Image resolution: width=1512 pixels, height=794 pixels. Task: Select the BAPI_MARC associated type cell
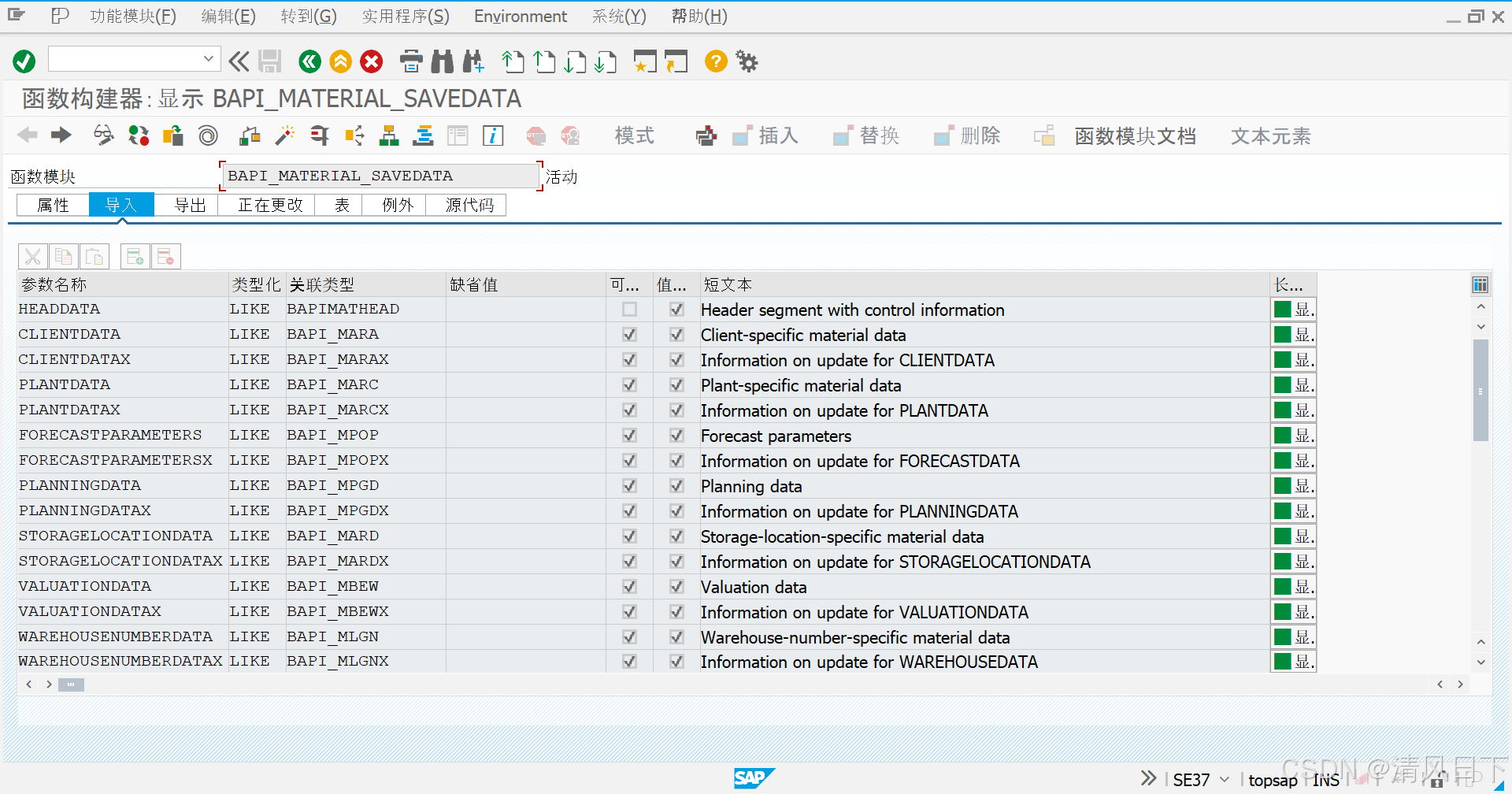365,385
